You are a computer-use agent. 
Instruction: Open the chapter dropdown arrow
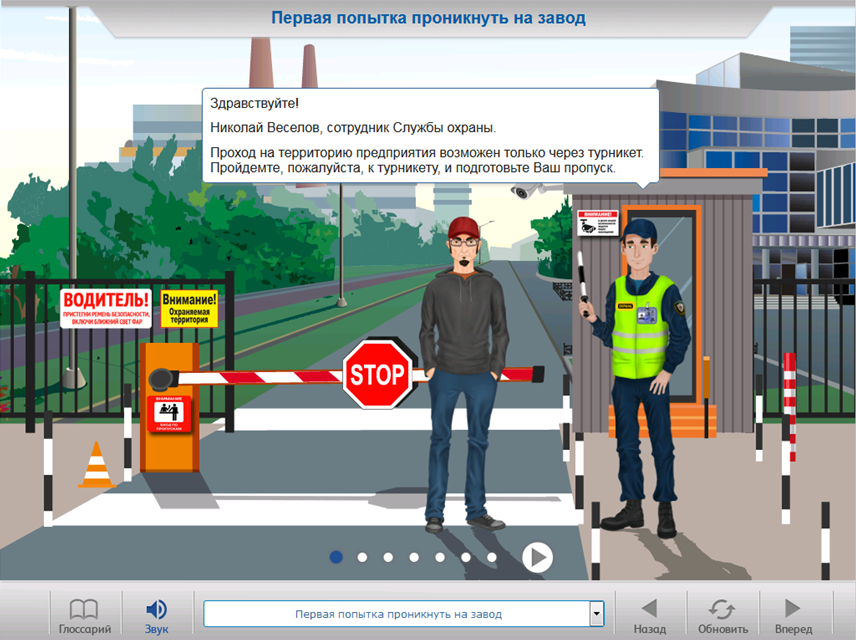click(x=597, y=614)
